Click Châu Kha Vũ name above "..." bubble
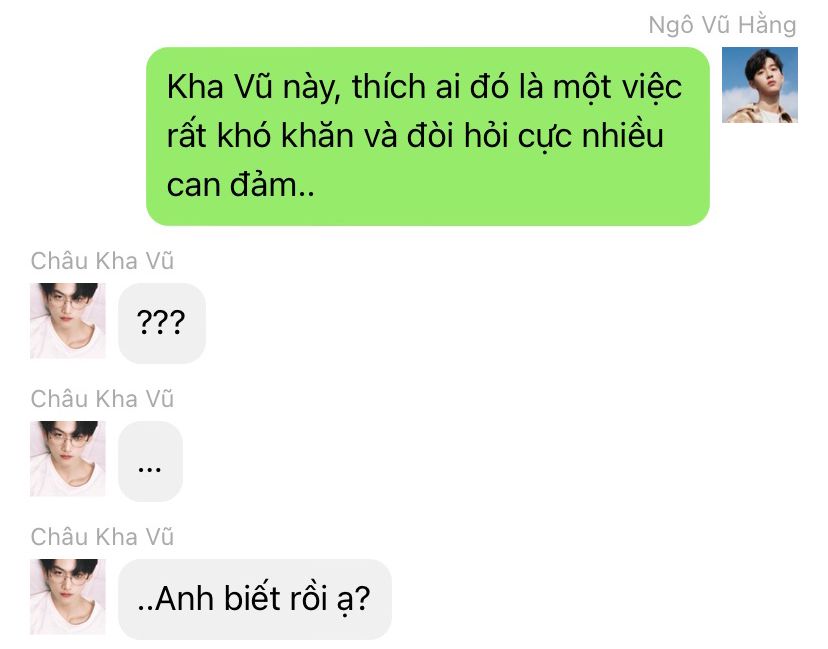Image resolution: width=828 pixels, height=649 pixels. tap(102, 399)
